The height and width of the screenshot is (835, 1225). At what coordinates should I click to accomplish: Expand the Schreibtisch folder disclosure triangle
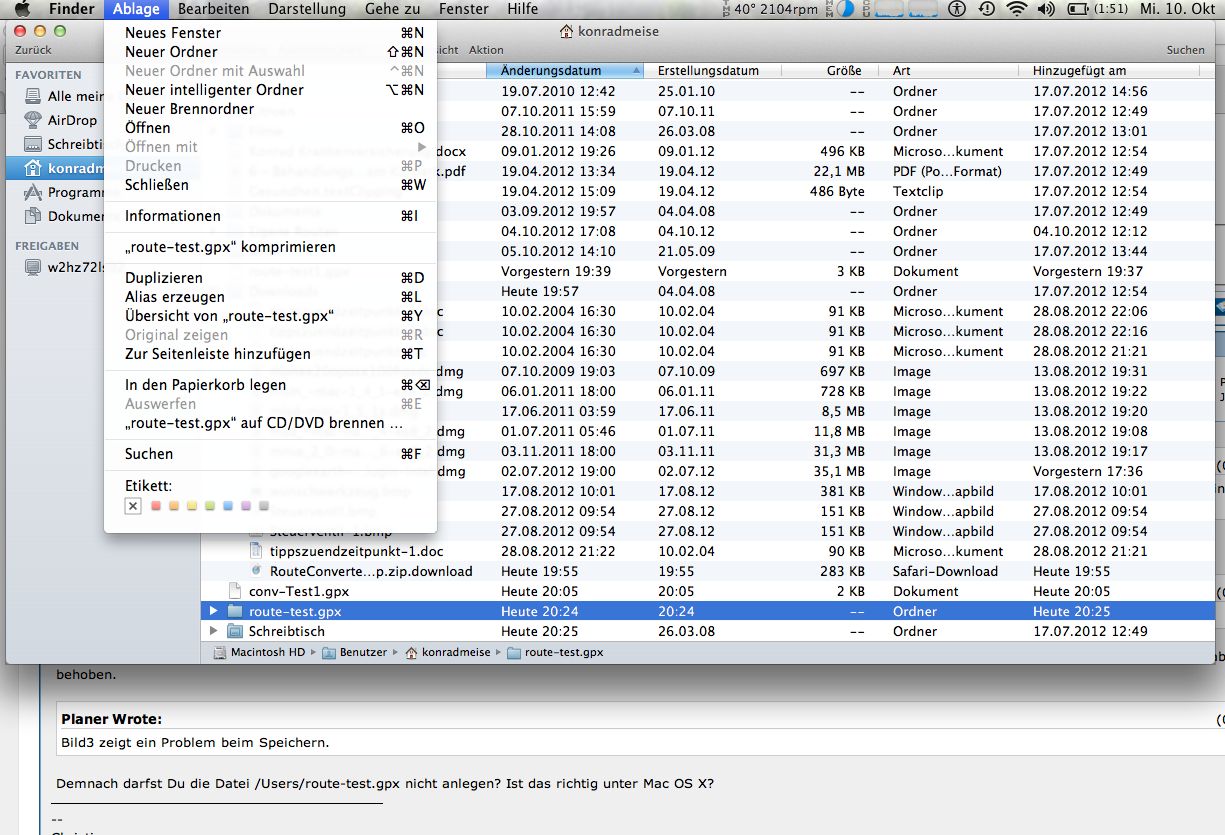pyautogui.click(x=213, y=631)
